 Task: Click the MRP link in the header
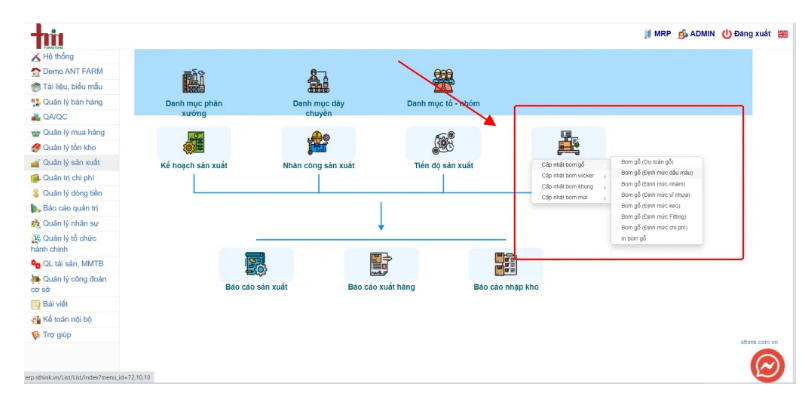662,34
